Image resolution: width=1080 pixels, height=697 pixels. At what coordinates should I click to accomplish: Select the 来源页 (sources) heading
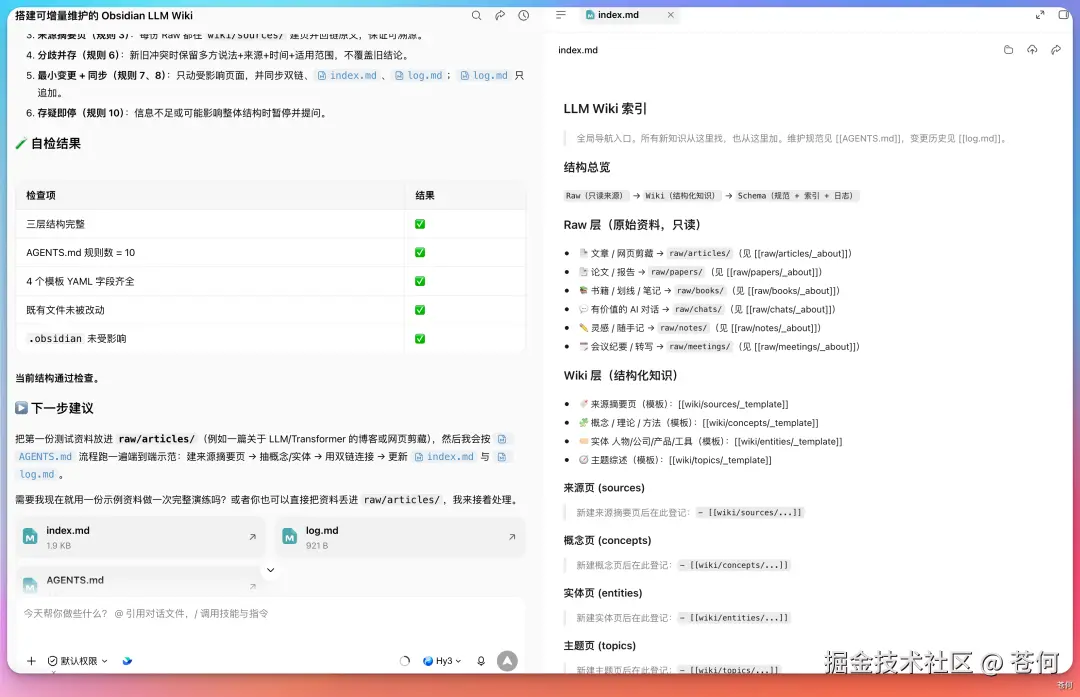tap(604, 488)
